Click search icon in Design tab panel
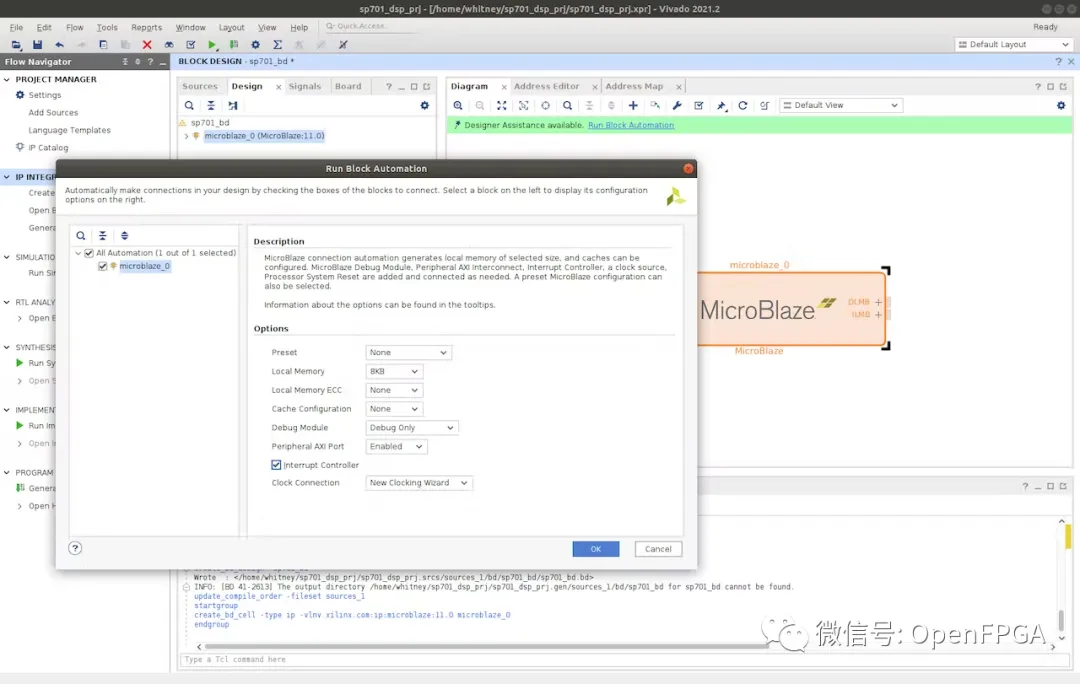Screen dimensions: 1080x684 [x=189, y=105]
